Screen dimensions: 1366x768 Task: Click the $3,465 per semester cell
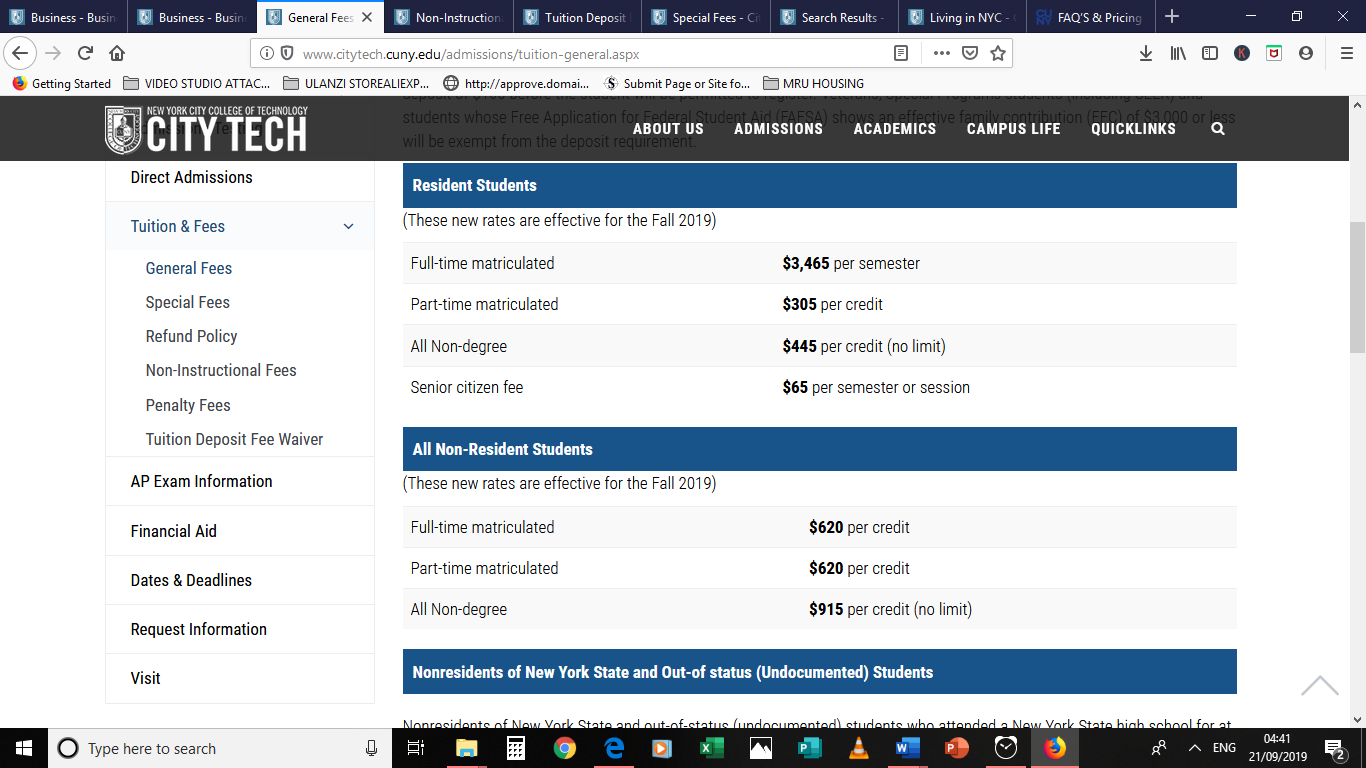851,264
